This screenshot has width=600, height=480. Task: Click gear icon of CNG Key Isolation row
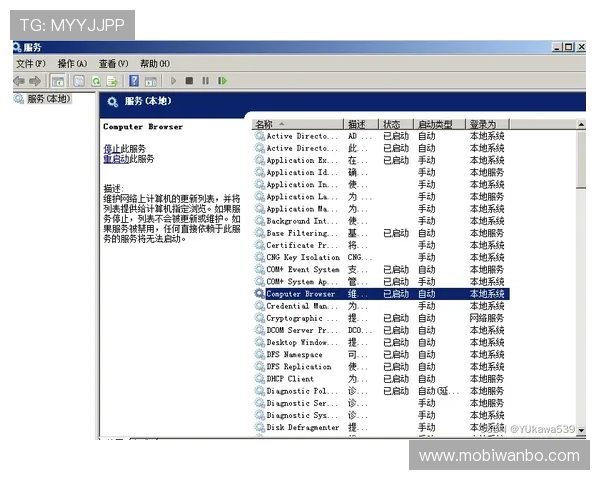(260, 257)
